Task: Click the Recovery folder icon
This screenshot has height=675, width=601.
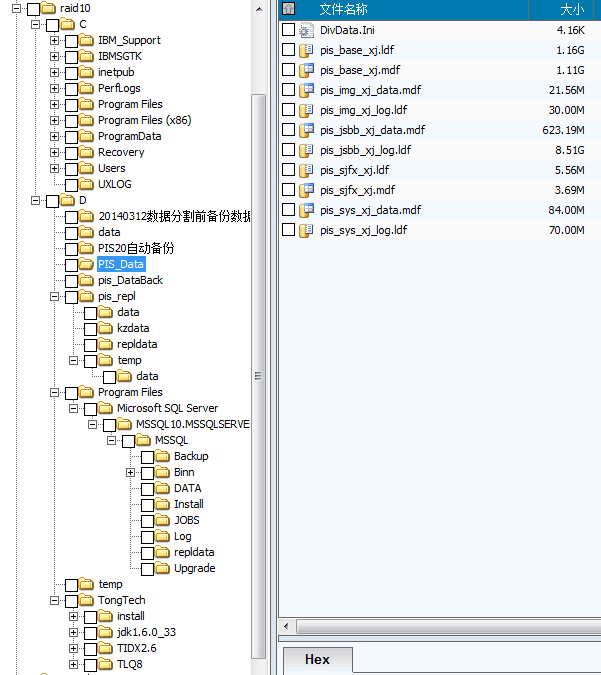Action: tap(87, 152)
